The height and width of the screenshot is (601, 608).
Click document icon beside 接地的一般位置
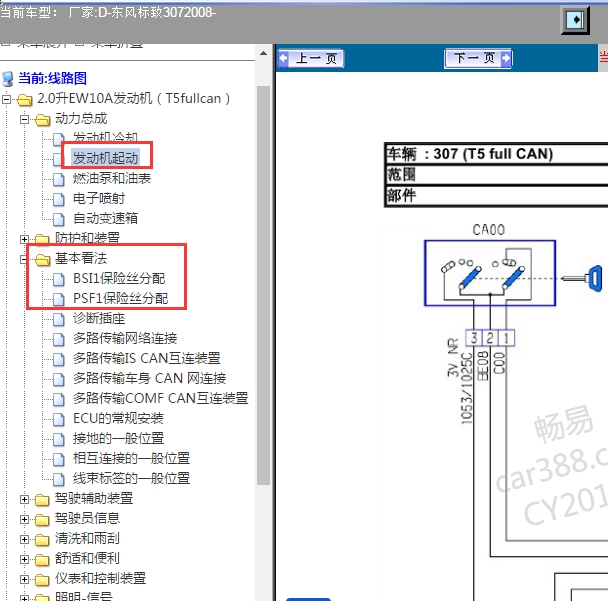59,439
